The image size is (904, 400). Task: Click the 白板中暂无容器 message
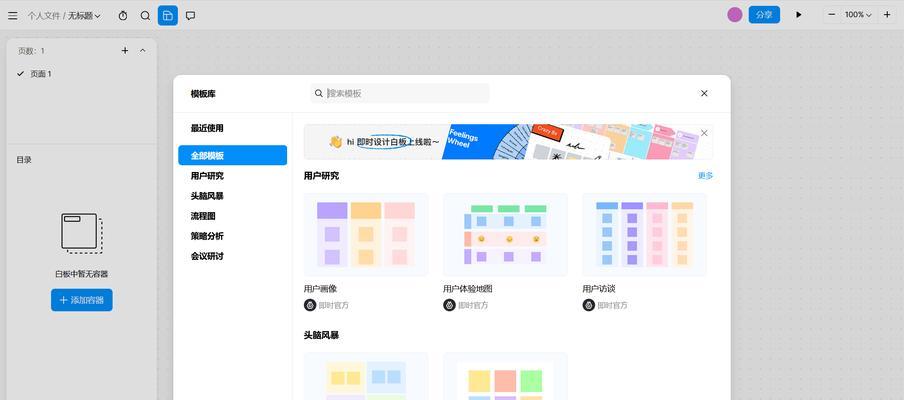(81, 274)
